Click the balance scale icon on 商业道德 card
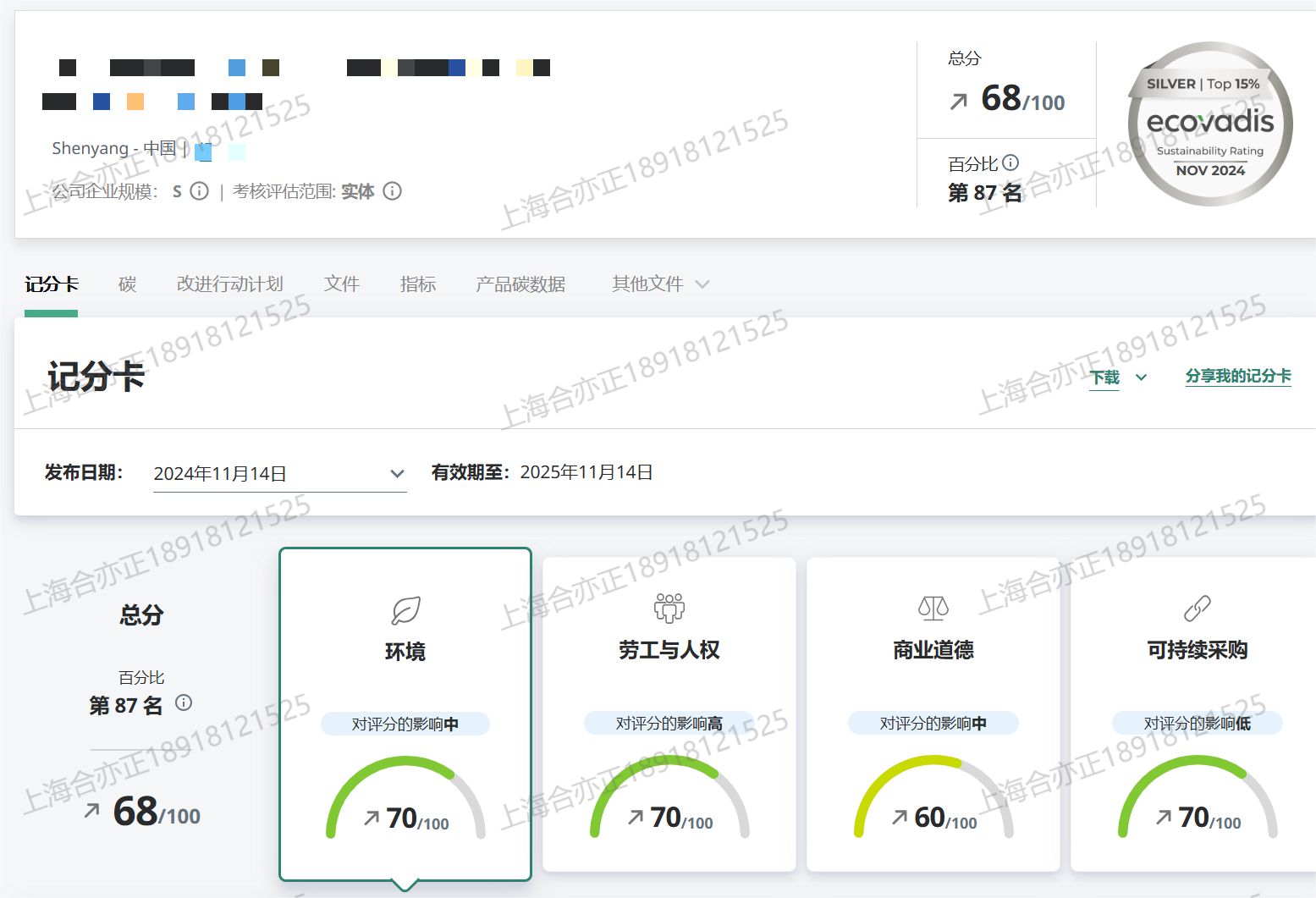Screen dimensions: 1316x898 [933, 608]
